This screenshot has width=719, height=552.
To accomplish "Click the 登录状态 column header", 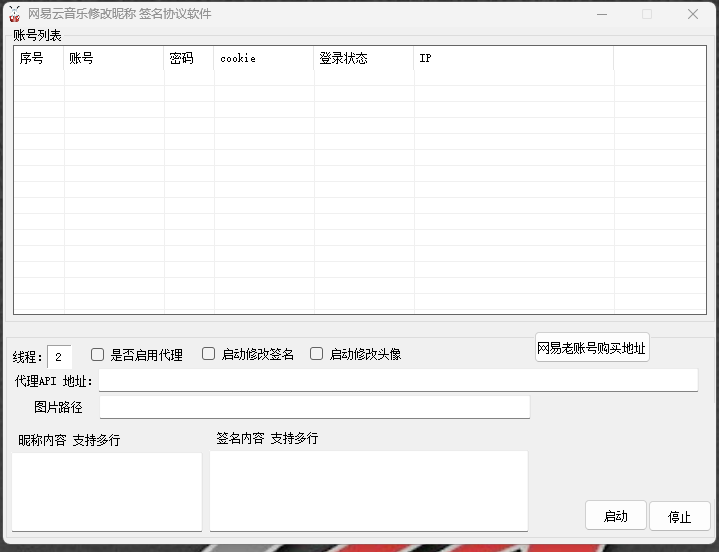I will [x=363, y=59].
